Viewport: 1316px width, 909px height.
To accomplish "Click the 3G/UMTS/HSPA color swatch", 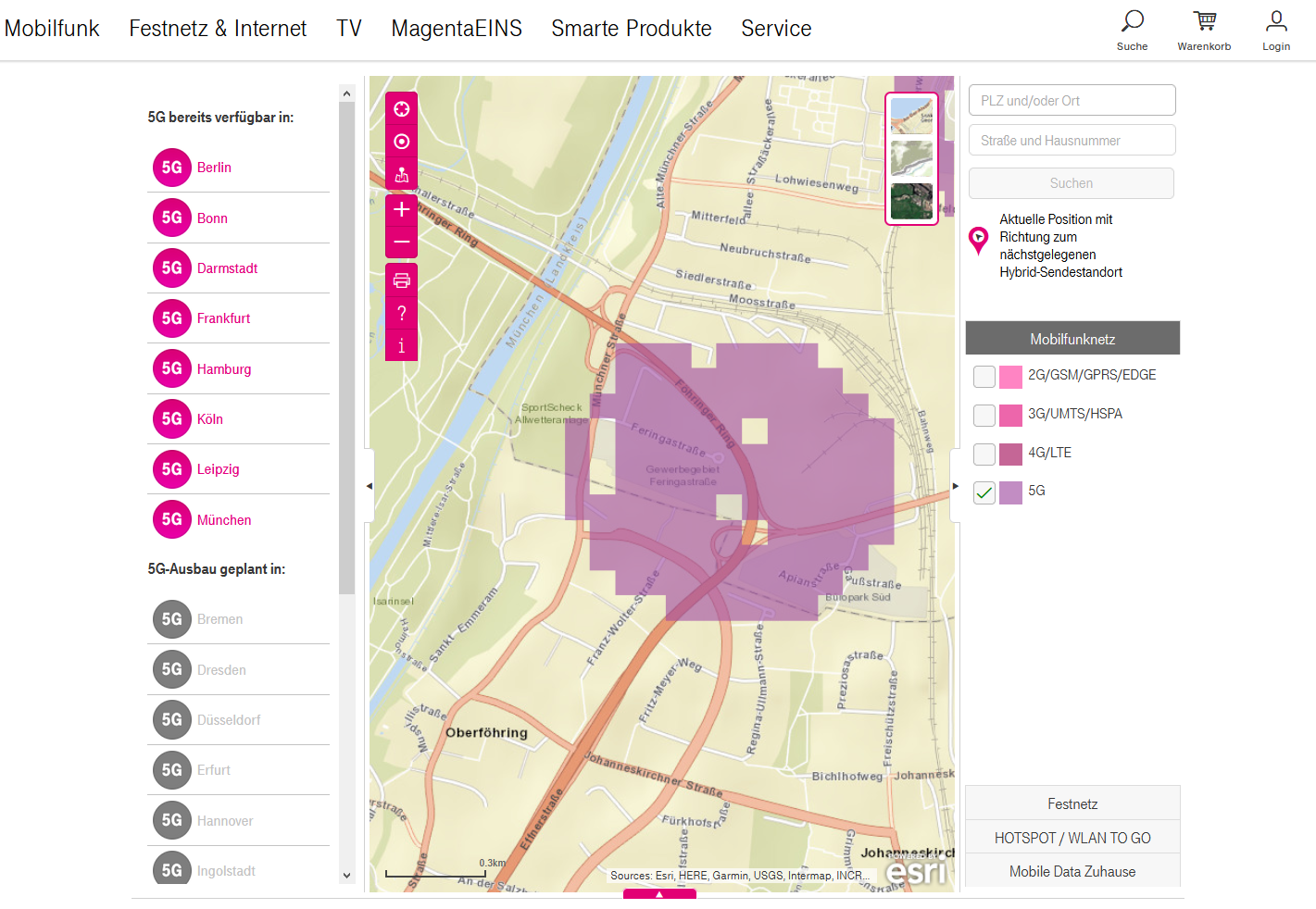I will pyautogui.click(x=1011, y=415).
